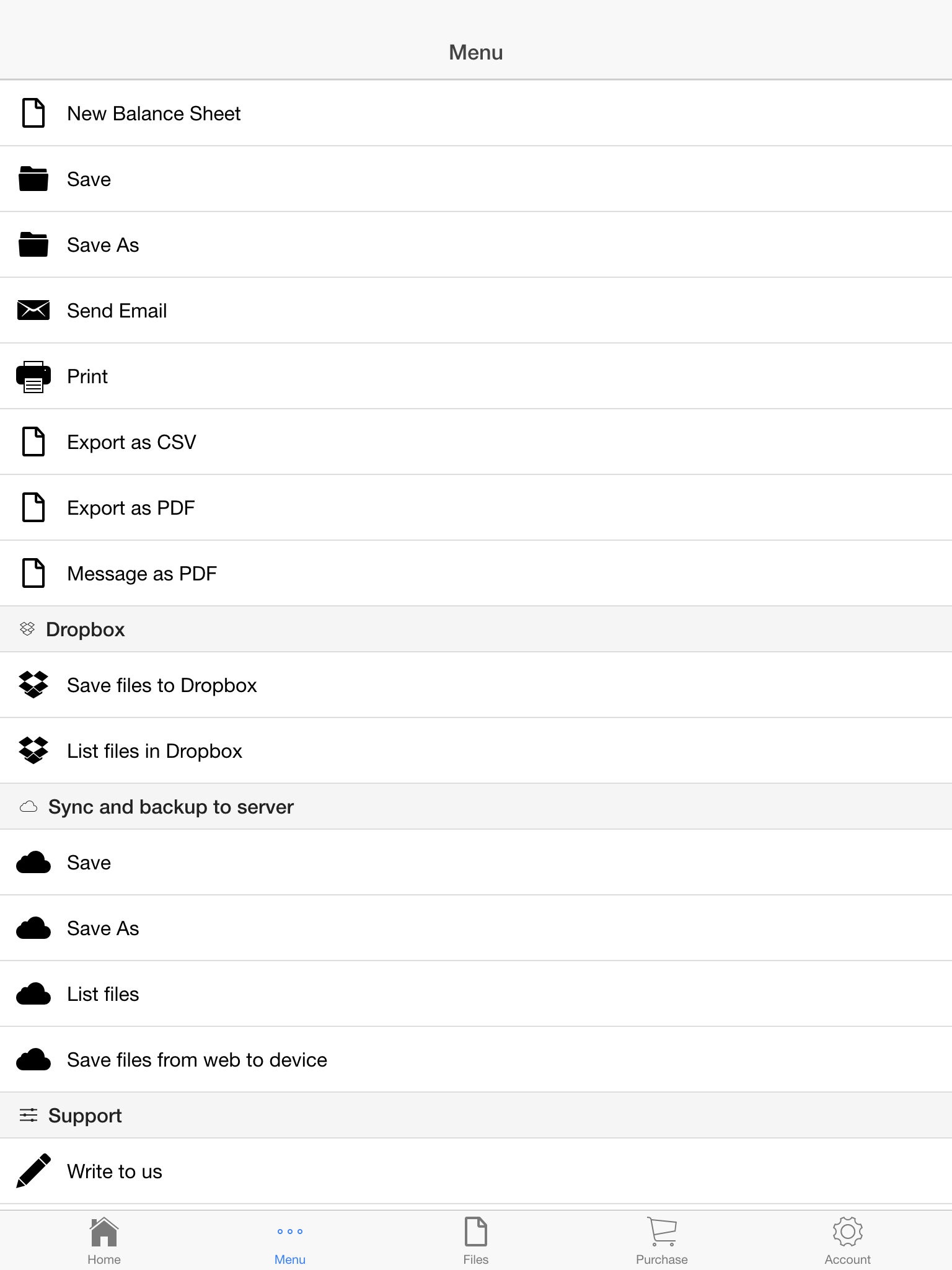Select the Menu tab in bottom bar
Screen dimensions: 952x1270
[x=290, y=1241]
